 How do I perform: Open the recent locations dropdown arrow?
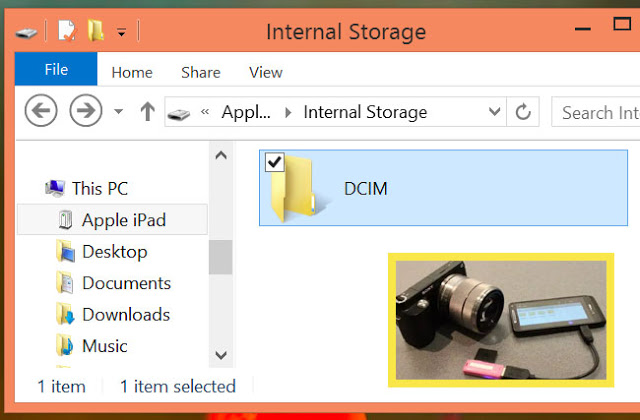tap(118, 111)
